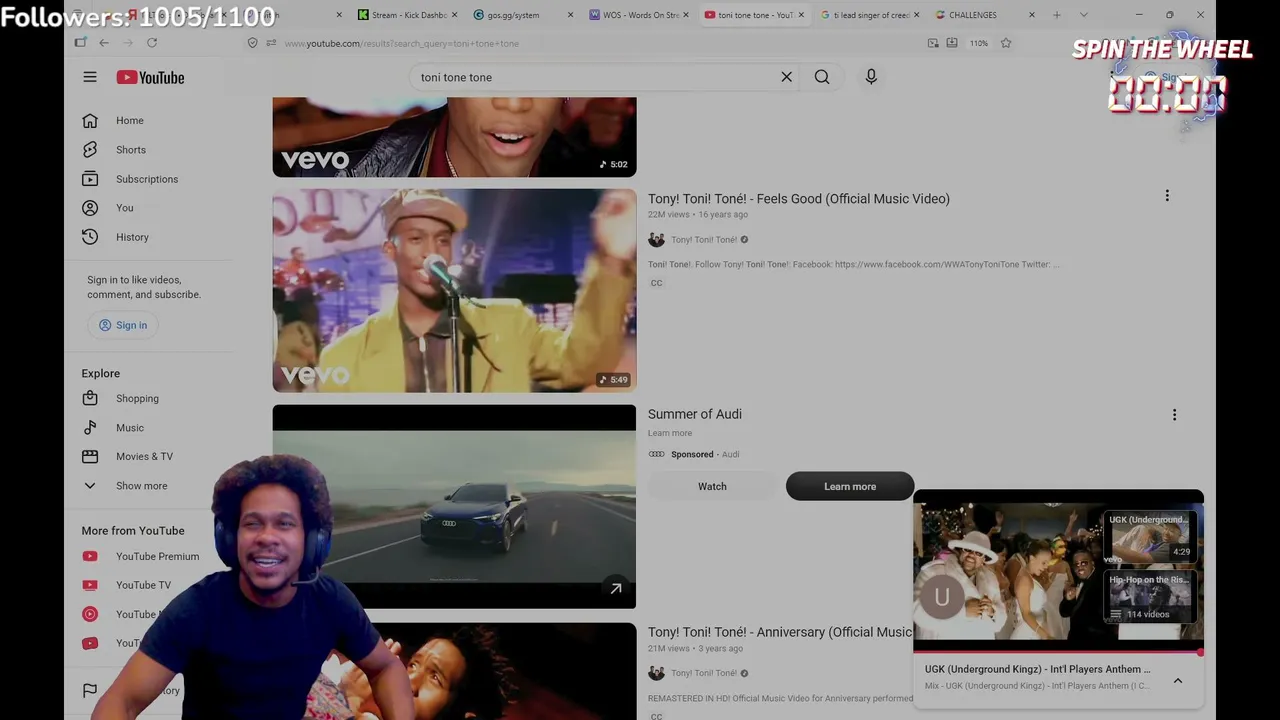Screen dimensions: 1280x720
Task: Open the Summer of Audi ad title
Action: tap(695, 414)
